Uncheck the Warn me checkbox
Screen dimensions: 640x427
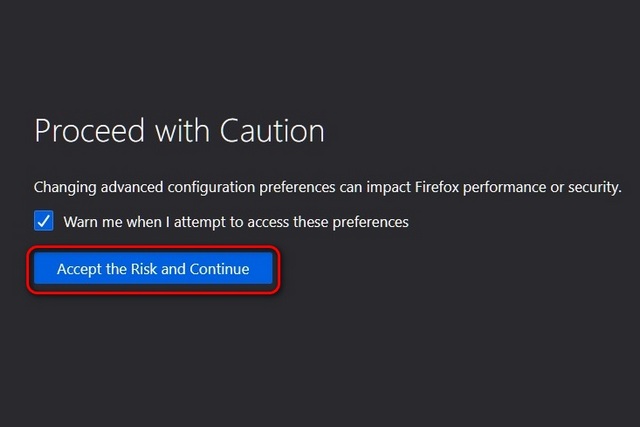pyautogui.click(x=44, y=221)
